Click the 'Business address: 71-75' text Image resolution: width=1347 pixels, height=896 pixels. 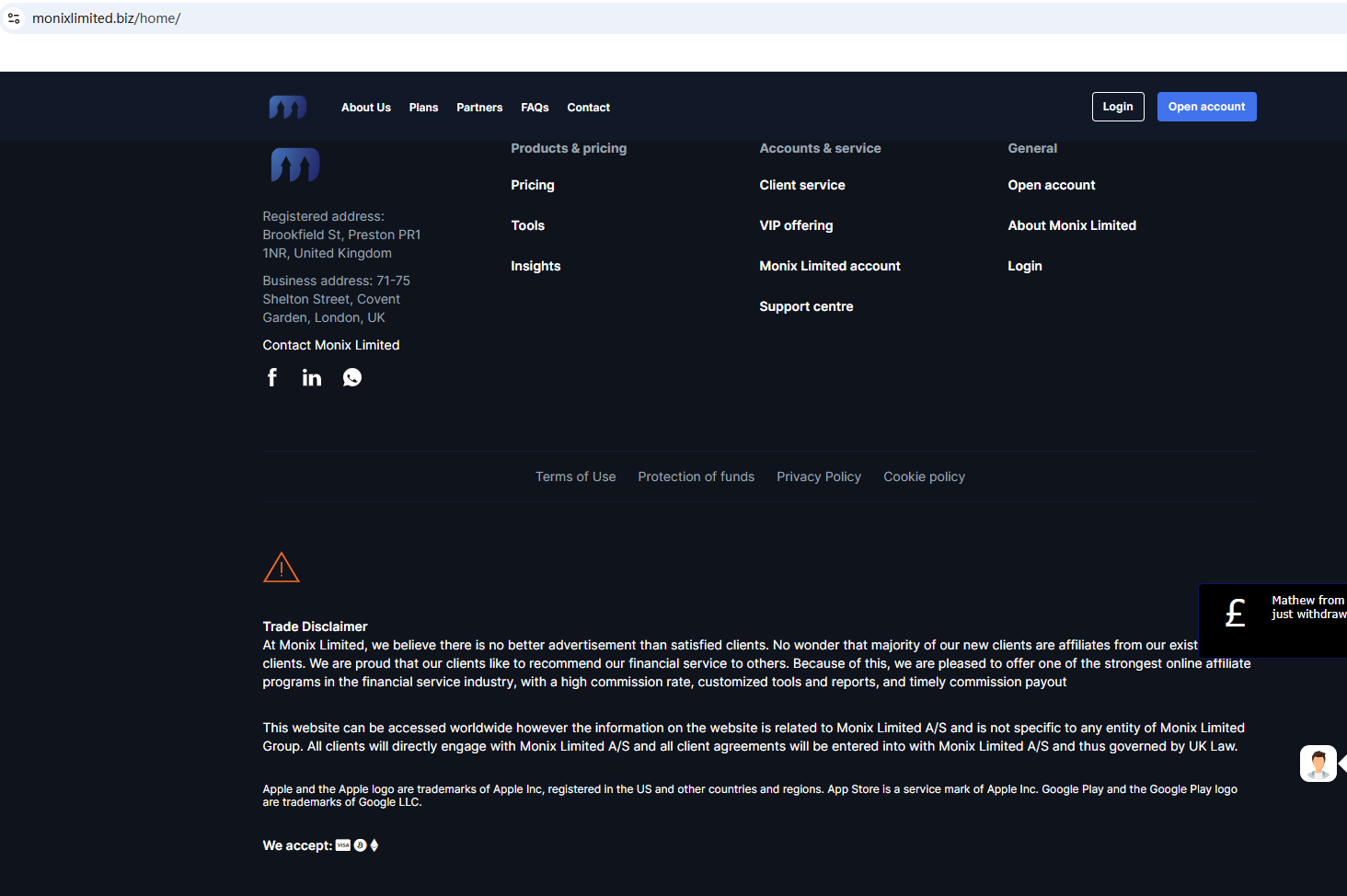[x=336, y=281]
